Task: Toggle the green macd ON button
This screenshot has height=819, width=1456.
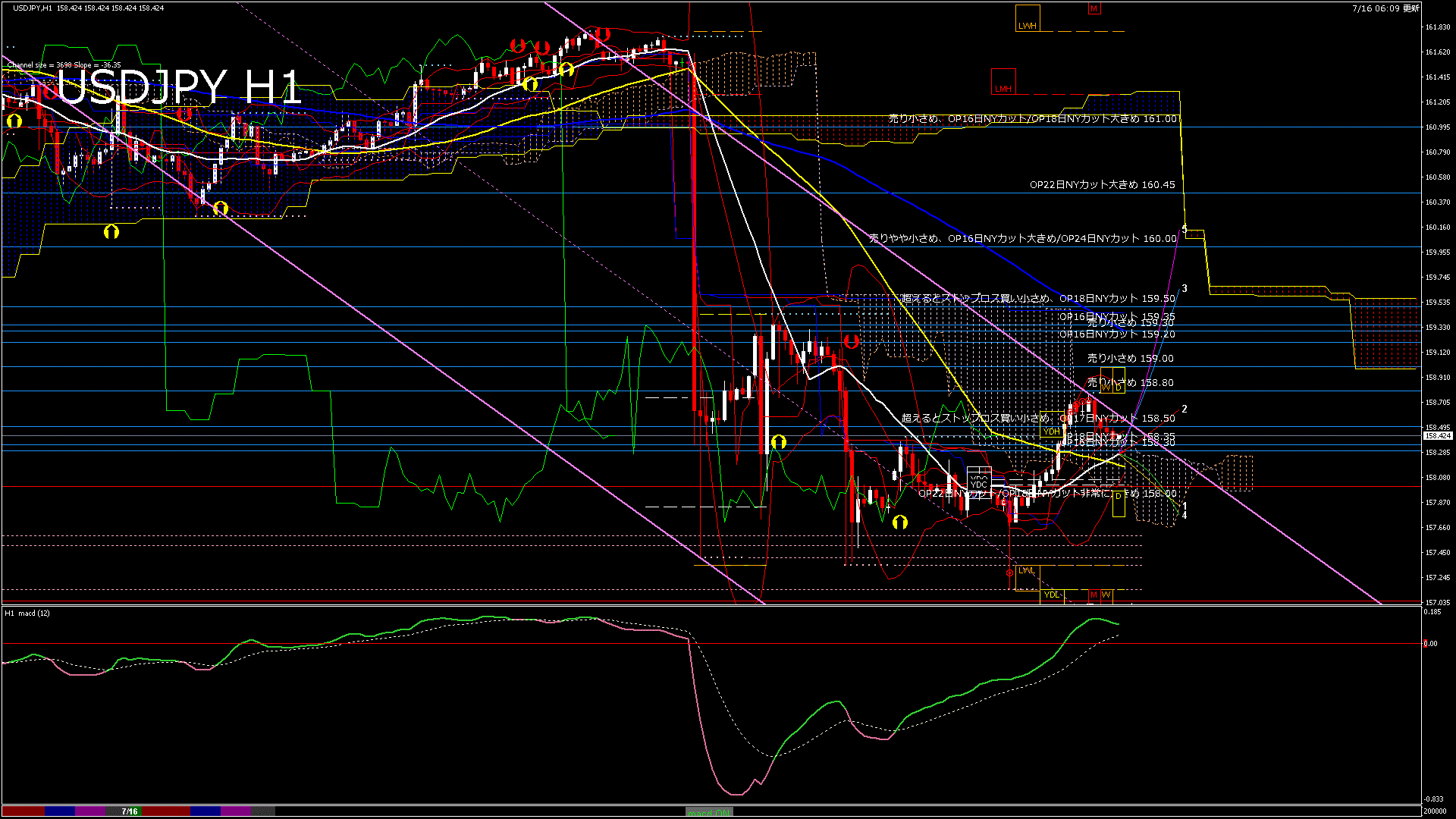Action: click(709, 812)
